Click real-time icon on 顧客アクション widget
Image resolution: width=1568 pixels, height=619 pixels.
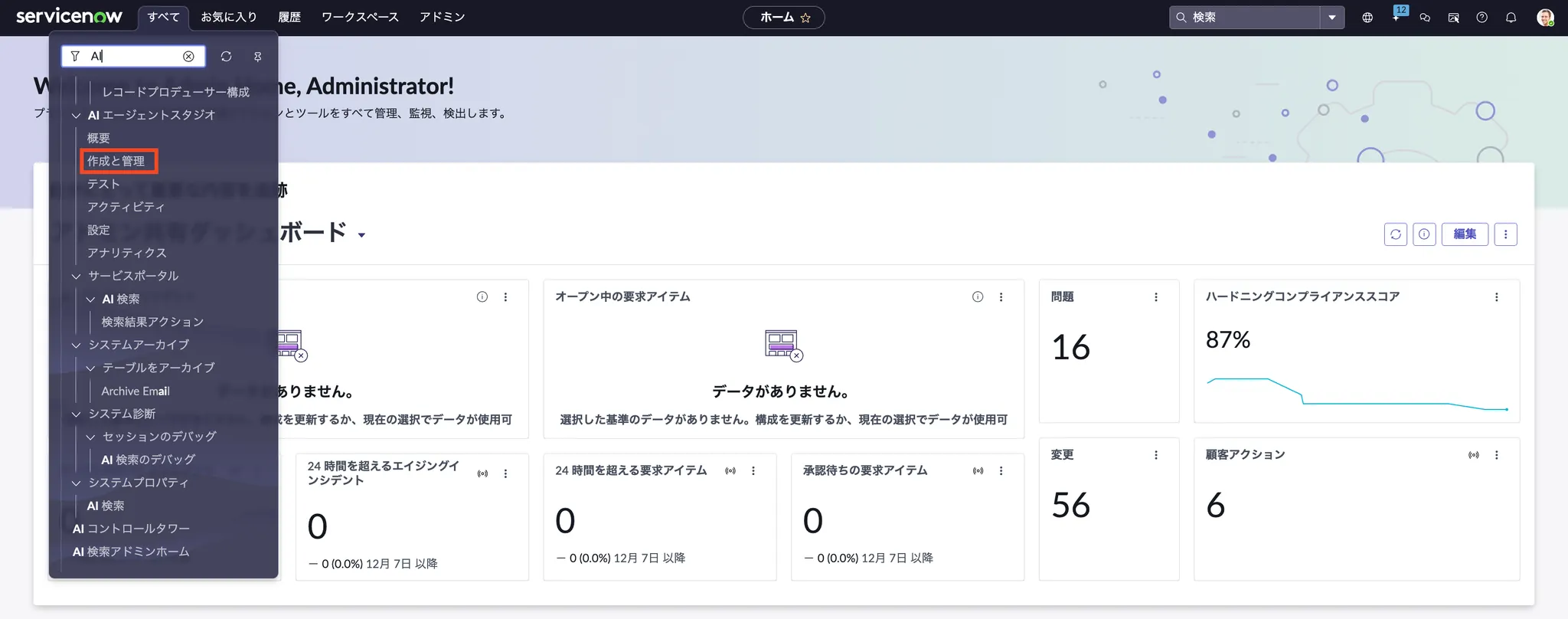[1474, 455]
